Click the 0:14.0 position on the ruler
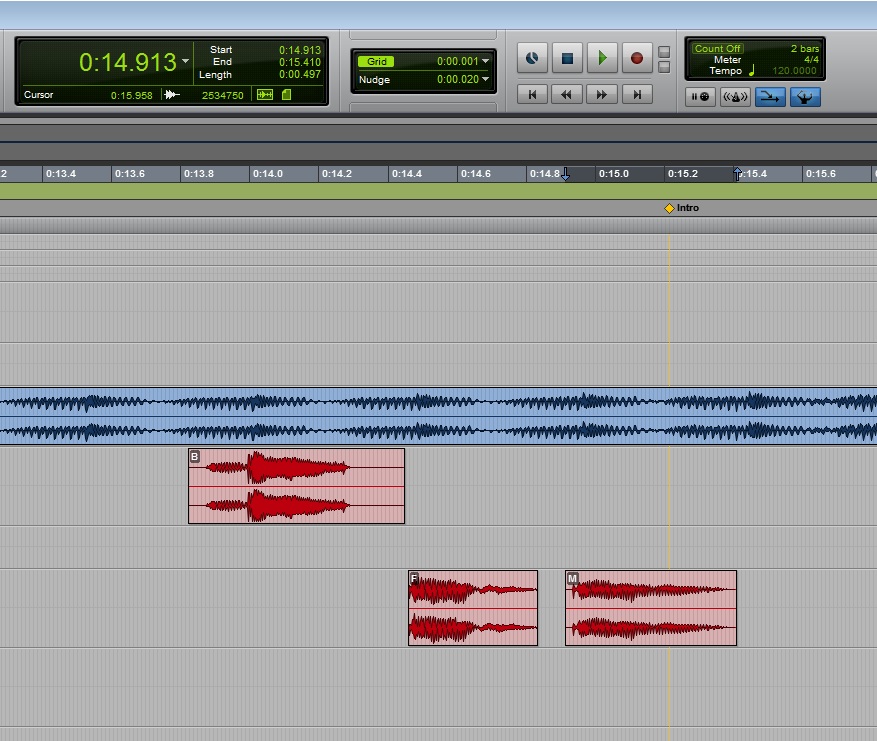877x741 pixels. point(268,173)
